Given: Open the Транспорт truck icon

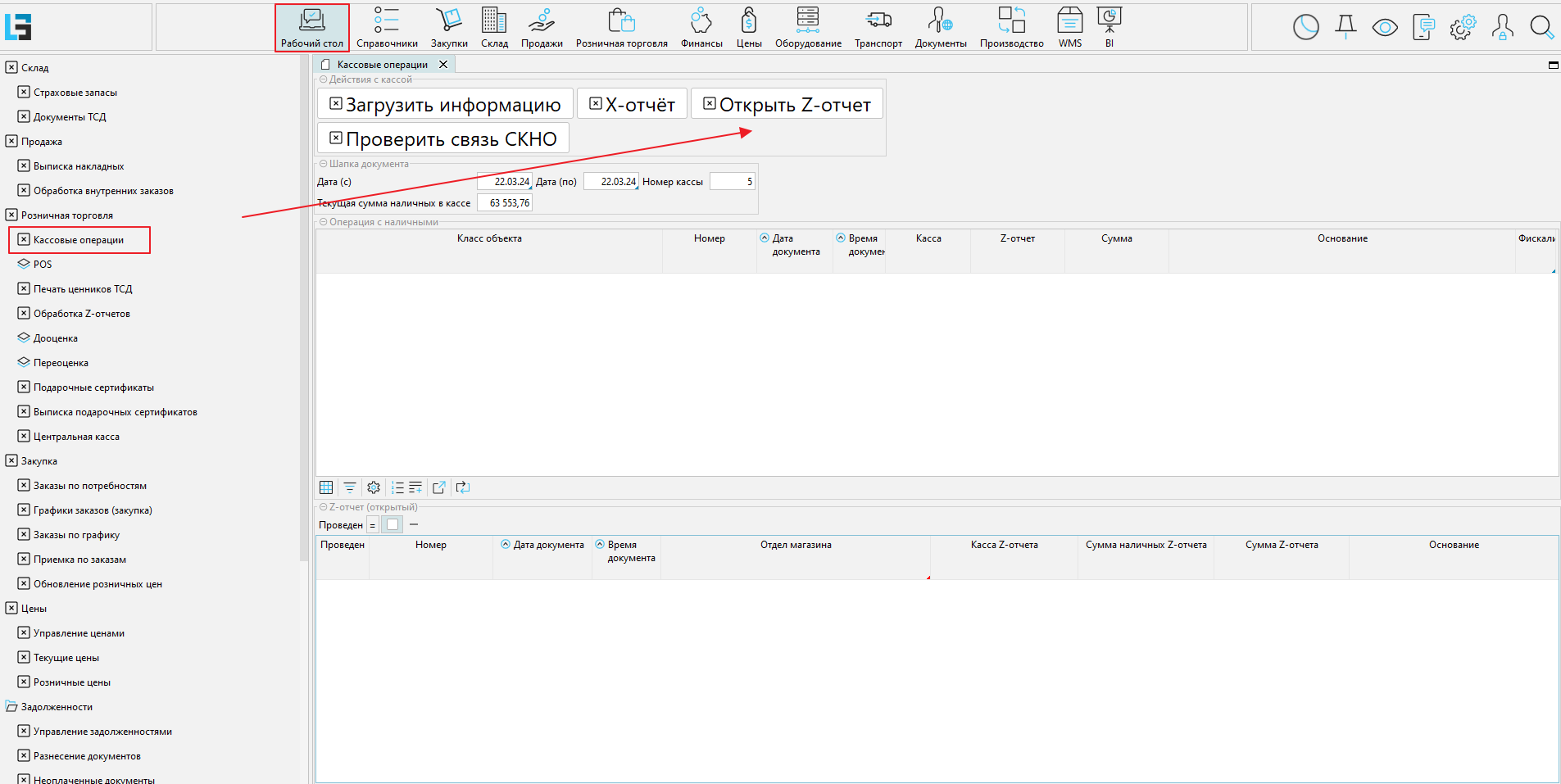Looking at the screenshot, I should click(x=878, y=27).
